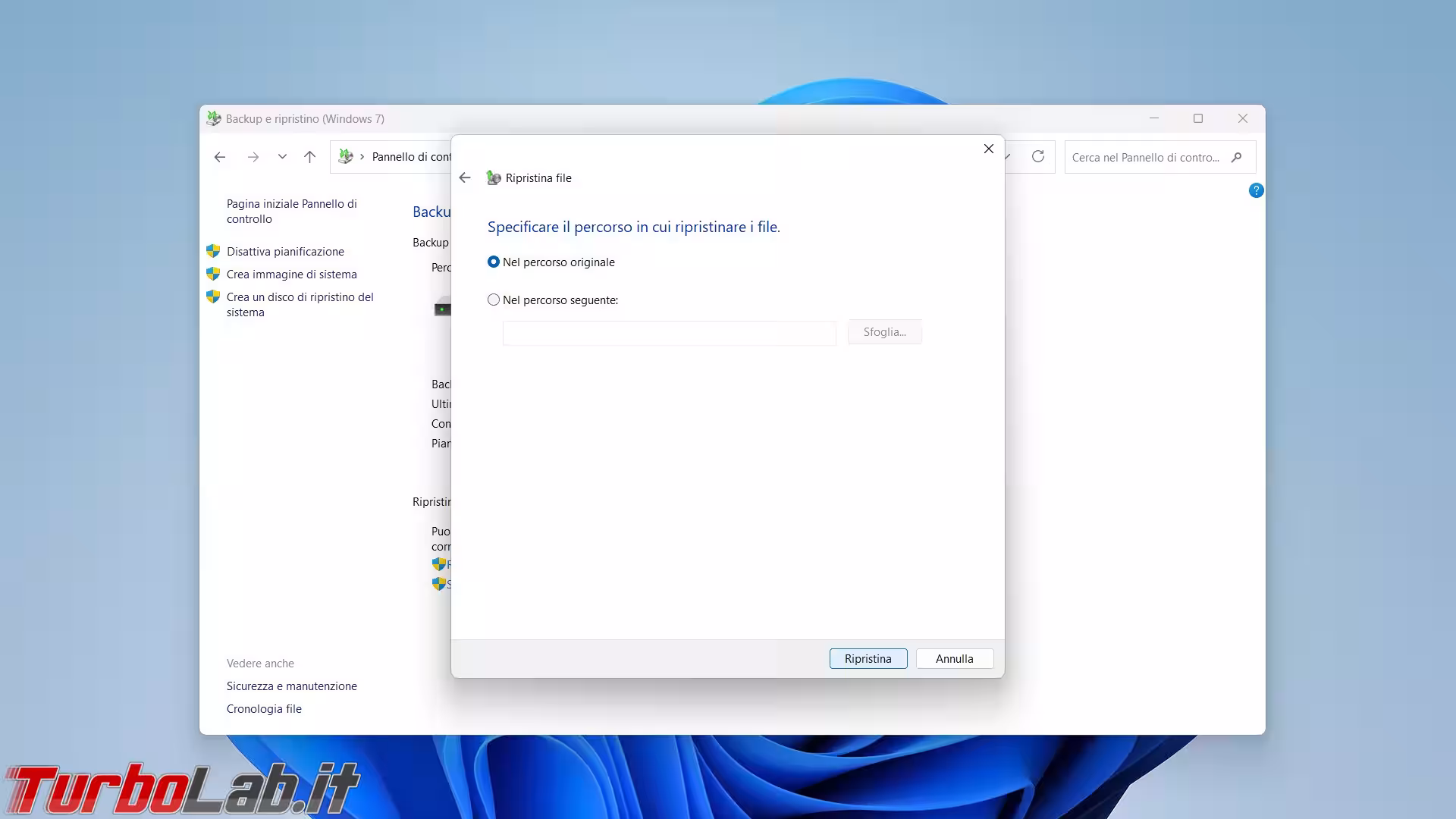Click the back arrow in Ripristina file wizard

point(465,177)
